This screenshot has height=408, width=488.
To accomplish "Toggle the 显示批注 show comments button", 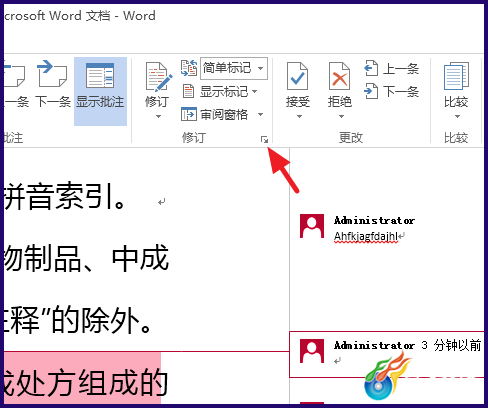I will point(100,91).
